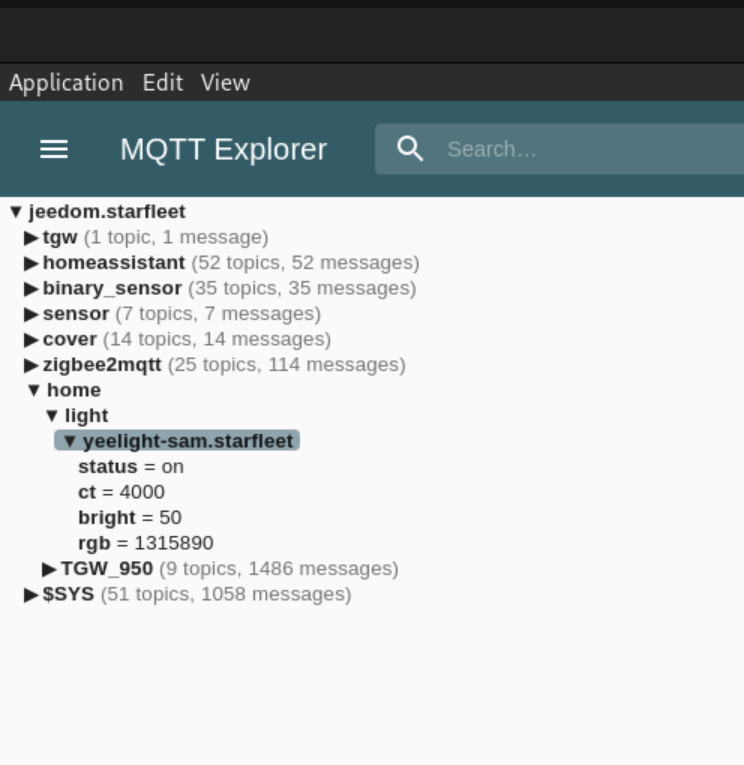
Task: Select the yeelight-sam.starfleet topic
Action: [187, 441]
